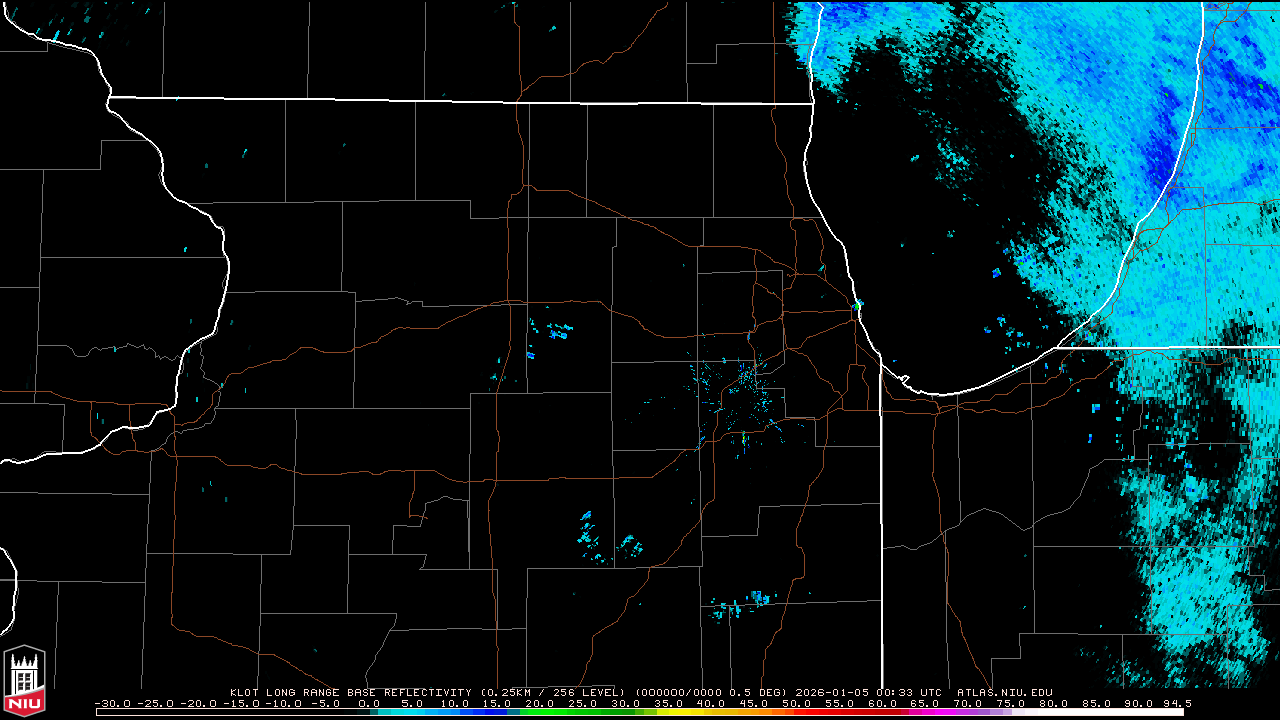The height and width of the screenshot is (720, 1280).
Task: Click the -30.0 minimum value label on scale
Action: pos(110,703)
